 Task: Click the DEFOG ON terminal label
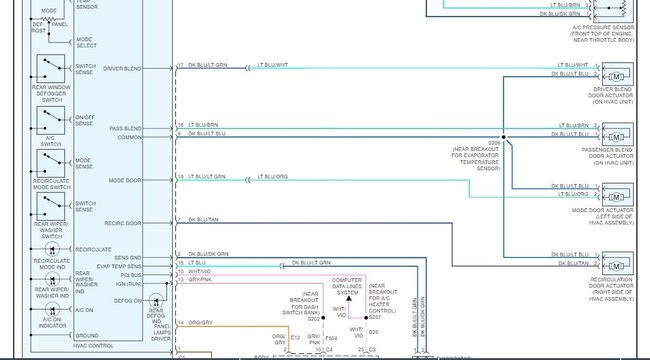click(128, 301)
